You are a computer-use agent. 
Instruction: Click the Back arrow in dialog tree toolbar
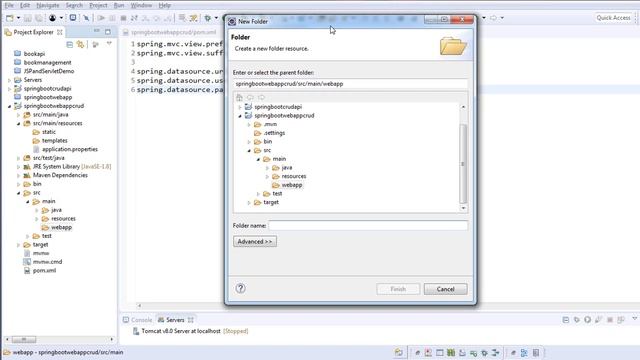250,97
